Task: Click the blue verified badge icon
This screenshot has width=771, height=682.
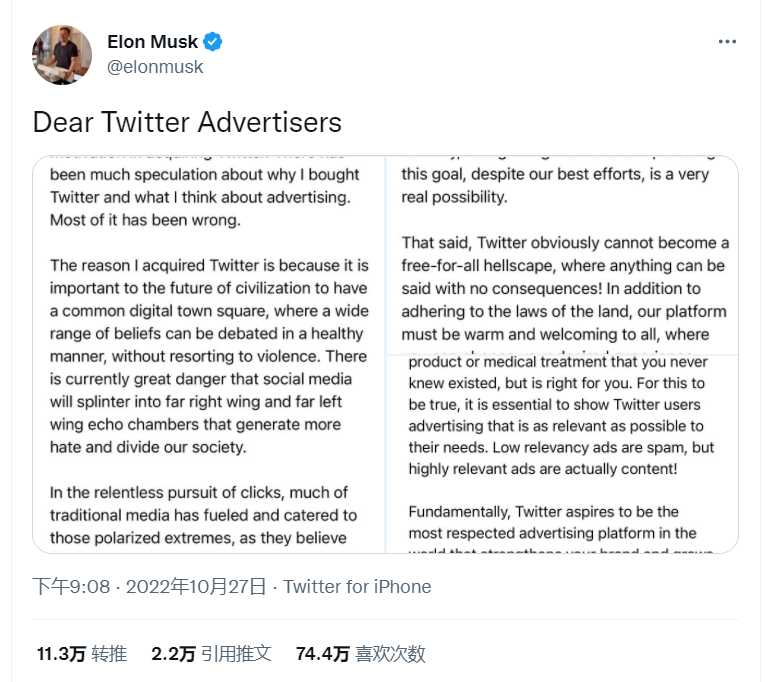Action: pyautogui.click(x=213, y=42)
